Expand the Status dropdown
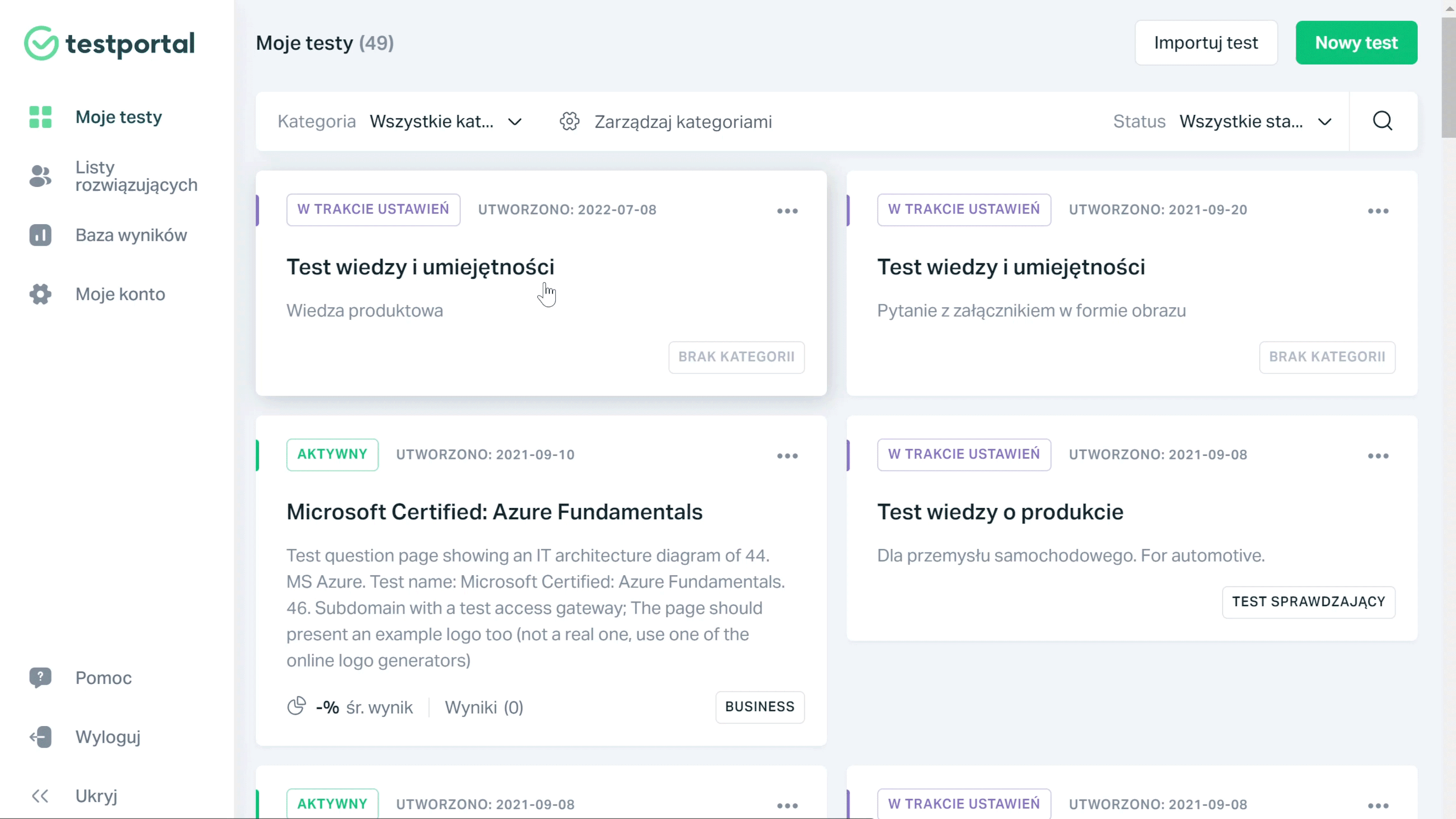 pos(1256,121)
